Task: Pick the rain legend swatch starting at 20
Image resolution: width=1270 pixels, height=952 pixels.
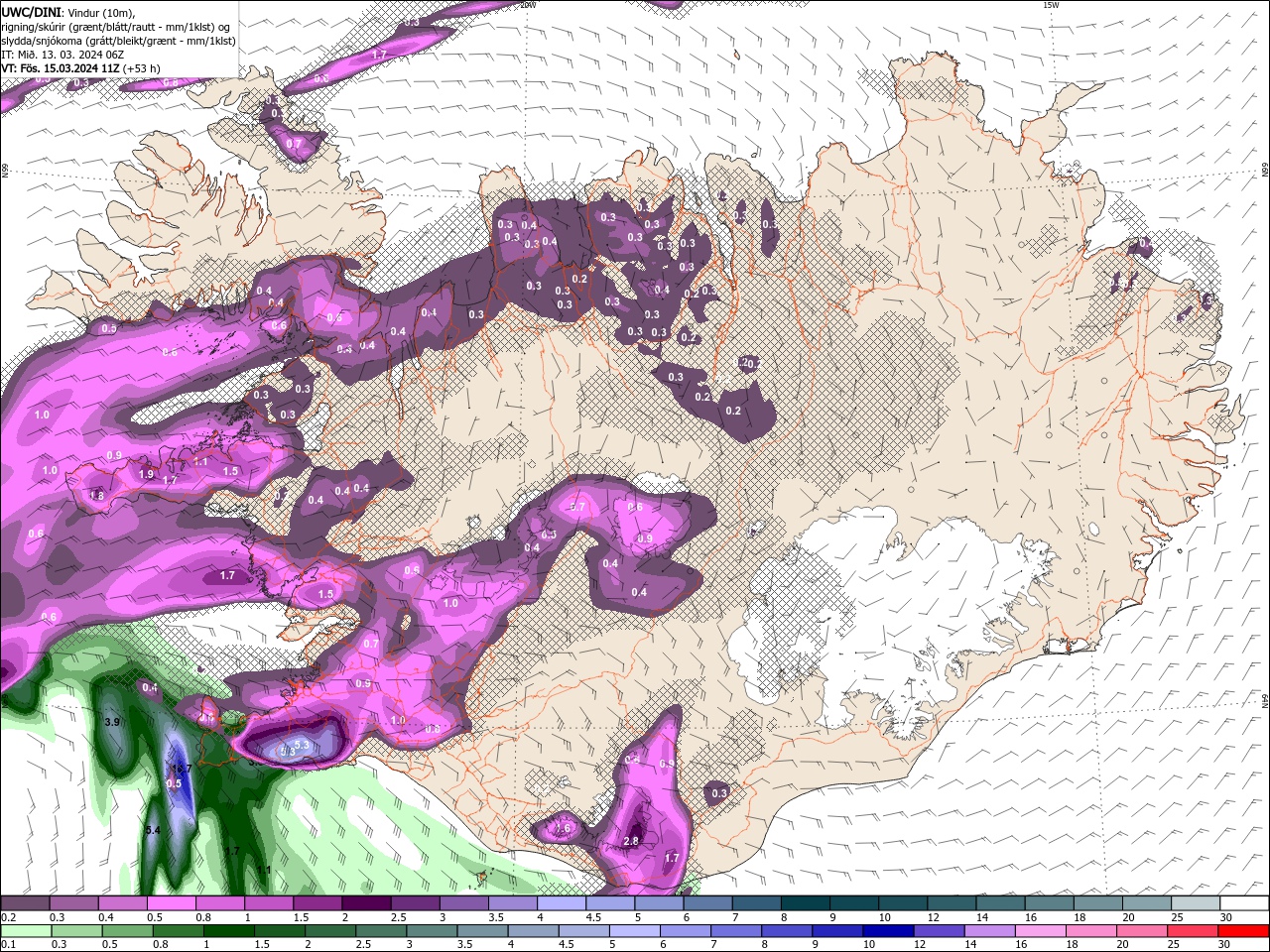Action: click(x=1141, y=931)
